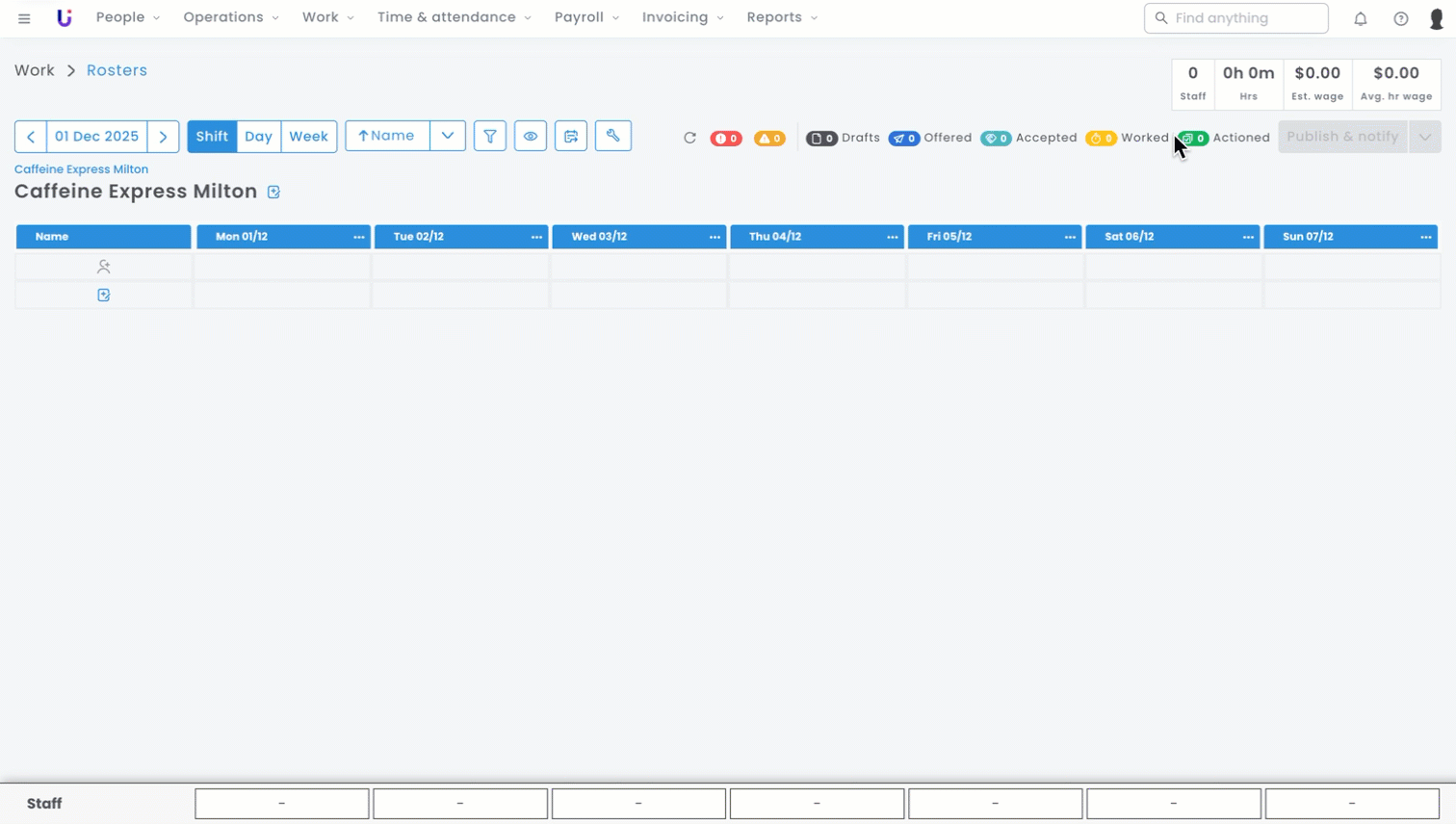
Task: Click the wrench tools icon
Action: 612,137
